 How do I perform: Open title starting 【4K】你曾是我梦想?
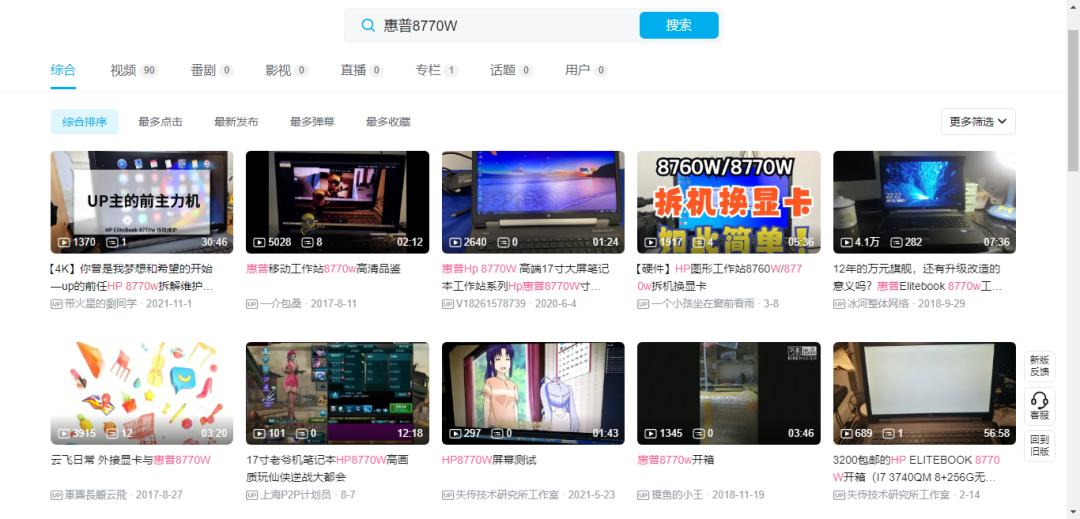point(132,277)
